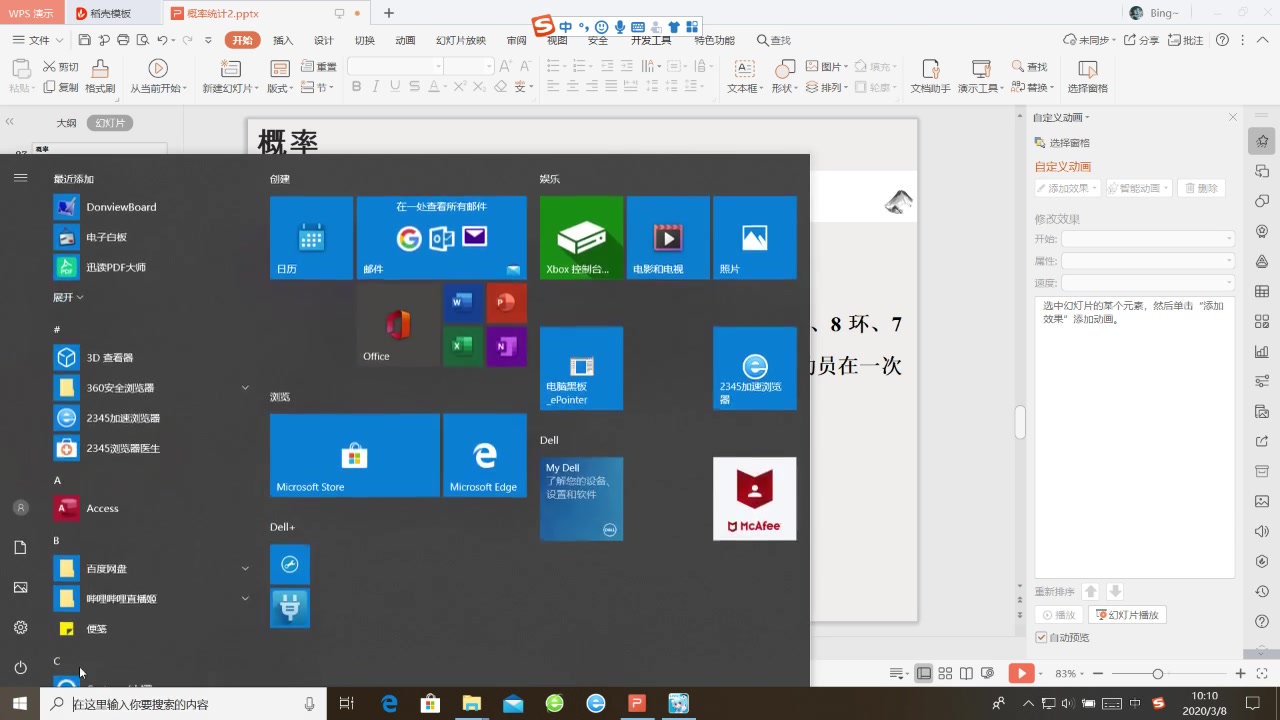The height and width of the screenshot is (720, 1280).
Task: Open 3D 查看器 app
Action: [x=150, y=357]
